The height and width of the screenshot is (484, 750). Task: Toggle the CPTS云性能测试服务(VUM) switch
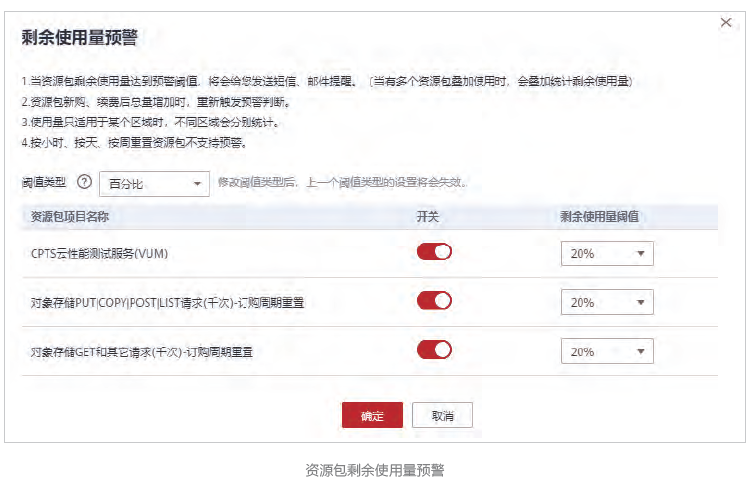434,253
